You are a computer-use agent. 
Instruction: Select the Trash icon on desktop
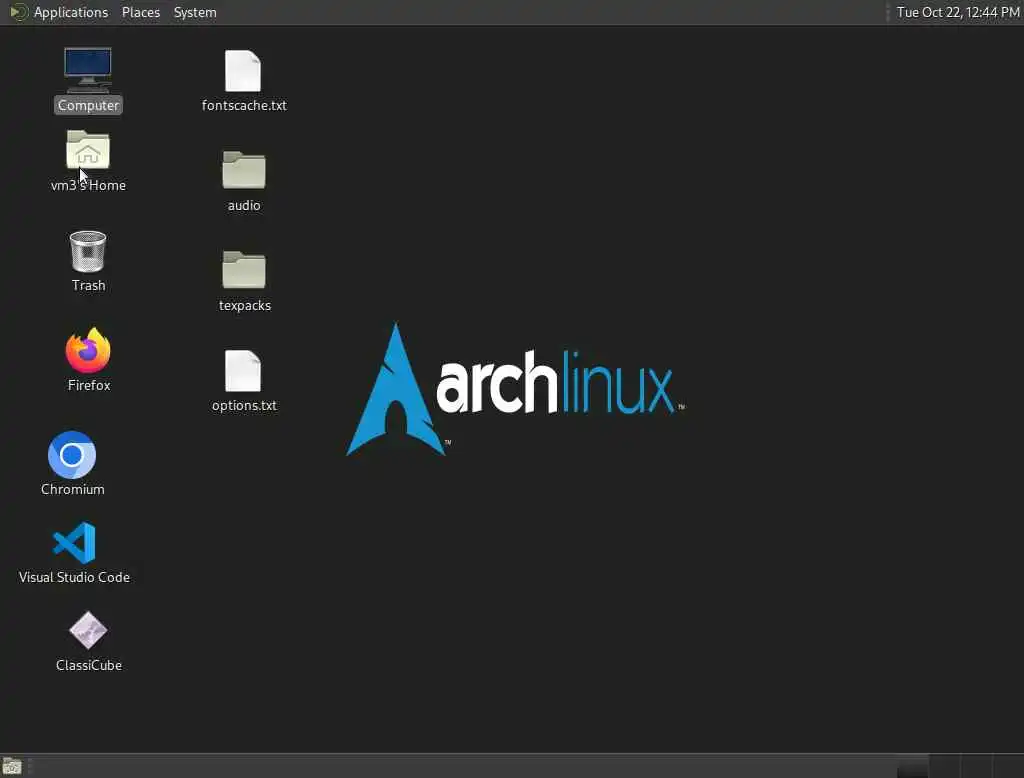[x=88, y=251]
